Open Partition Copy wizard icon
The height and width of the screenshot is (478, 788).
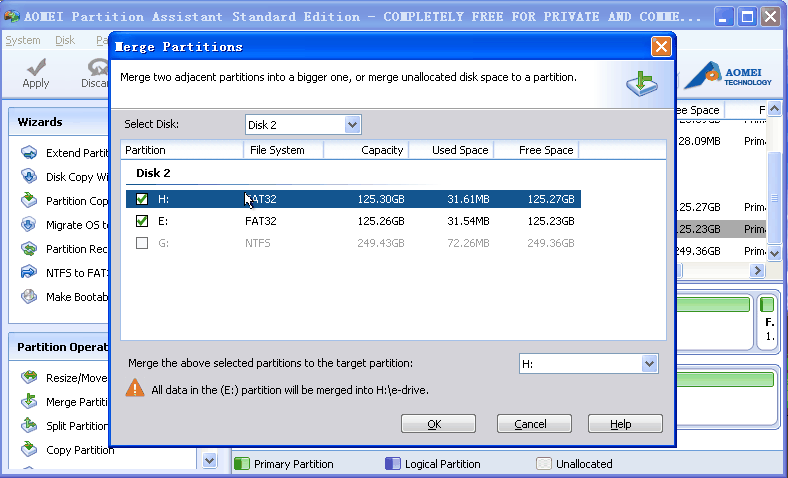[29, 201]
